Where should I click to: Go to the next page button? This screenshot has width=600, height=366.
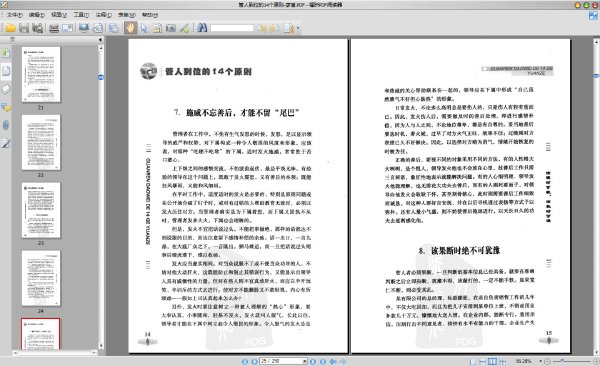pos(313,361)
